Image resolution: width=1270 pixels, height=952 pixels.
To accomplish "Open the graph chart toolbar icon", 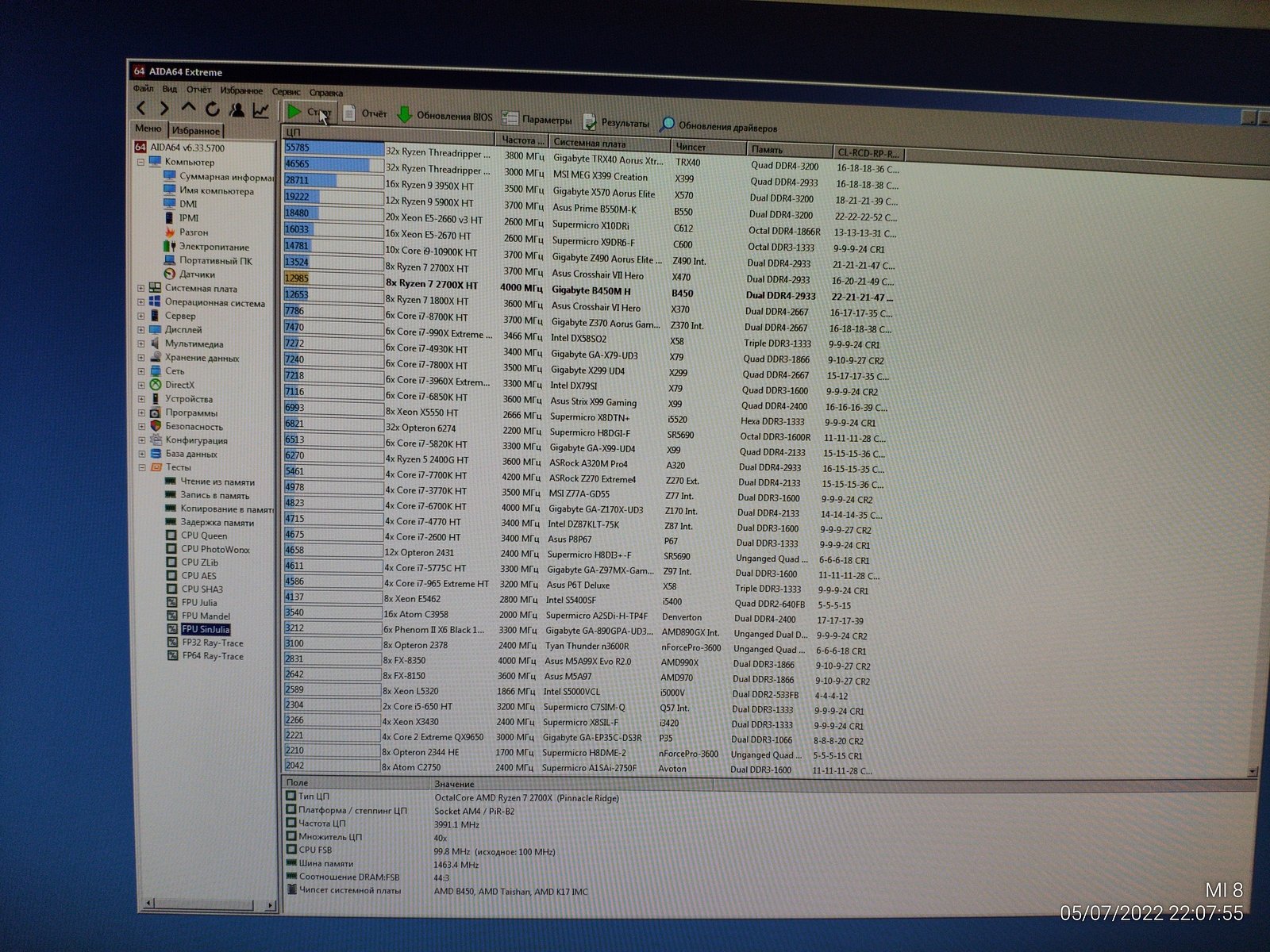I will 260,110.
